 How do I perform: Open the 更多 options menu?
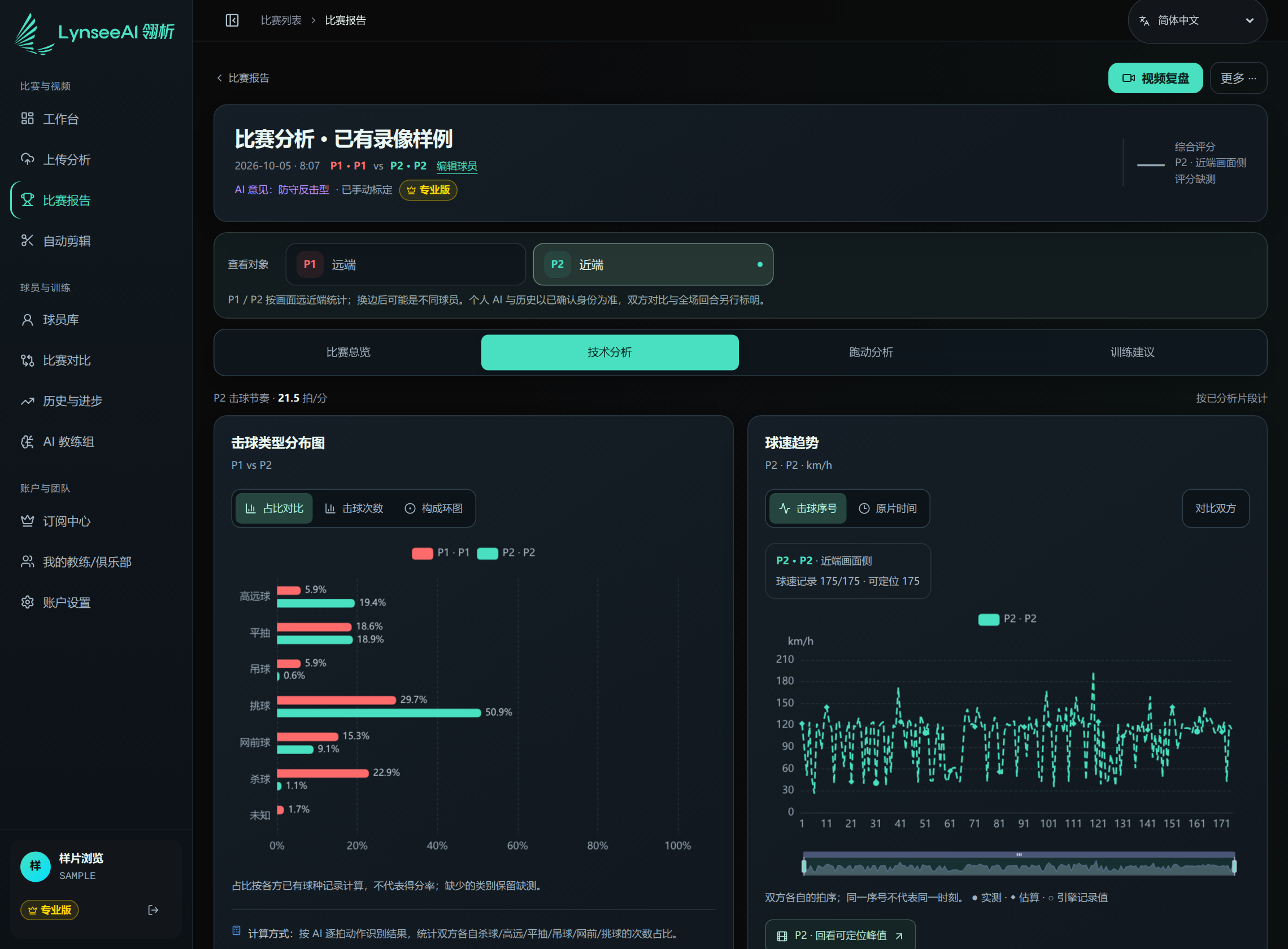click(x=1238, y=78)
